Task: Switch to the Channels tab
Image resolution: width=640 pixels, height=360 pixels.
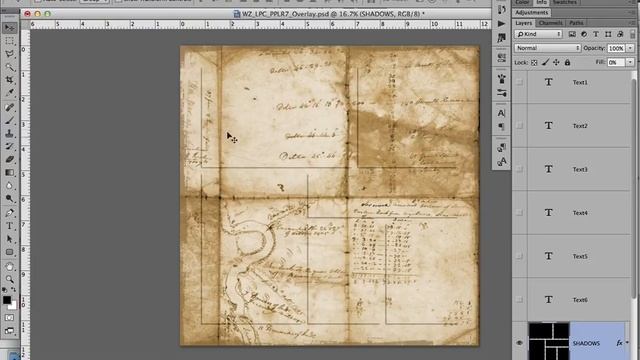Action: point(551,23)
